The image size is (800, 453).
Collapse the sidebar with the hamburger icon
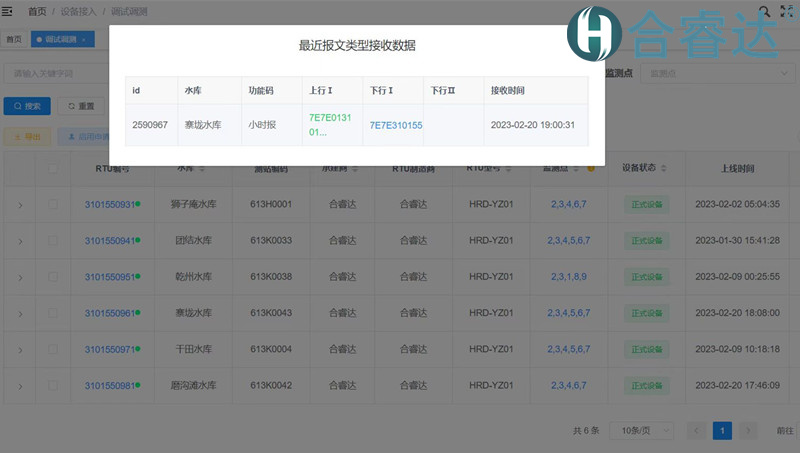9,11
